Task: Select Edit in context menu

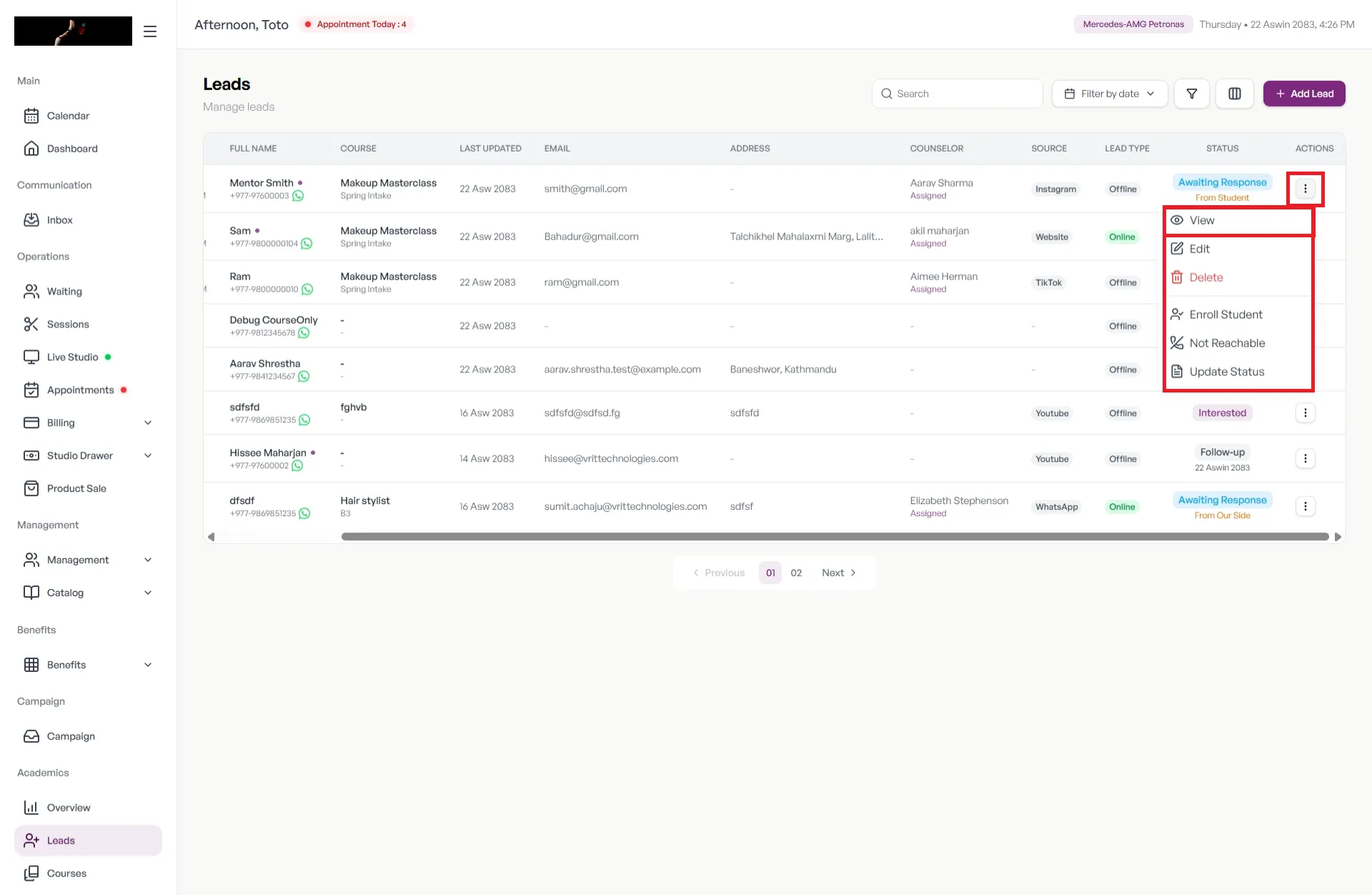Action: 1239,249
